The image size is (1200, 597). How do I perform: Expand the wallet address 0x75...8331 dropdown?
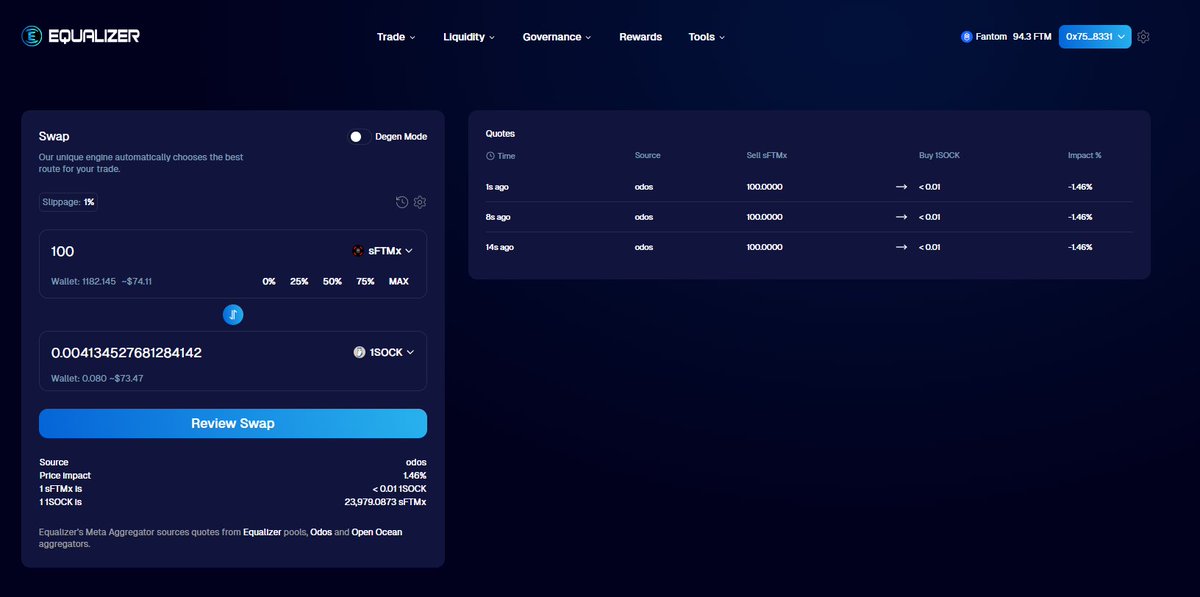(1095, 37)
